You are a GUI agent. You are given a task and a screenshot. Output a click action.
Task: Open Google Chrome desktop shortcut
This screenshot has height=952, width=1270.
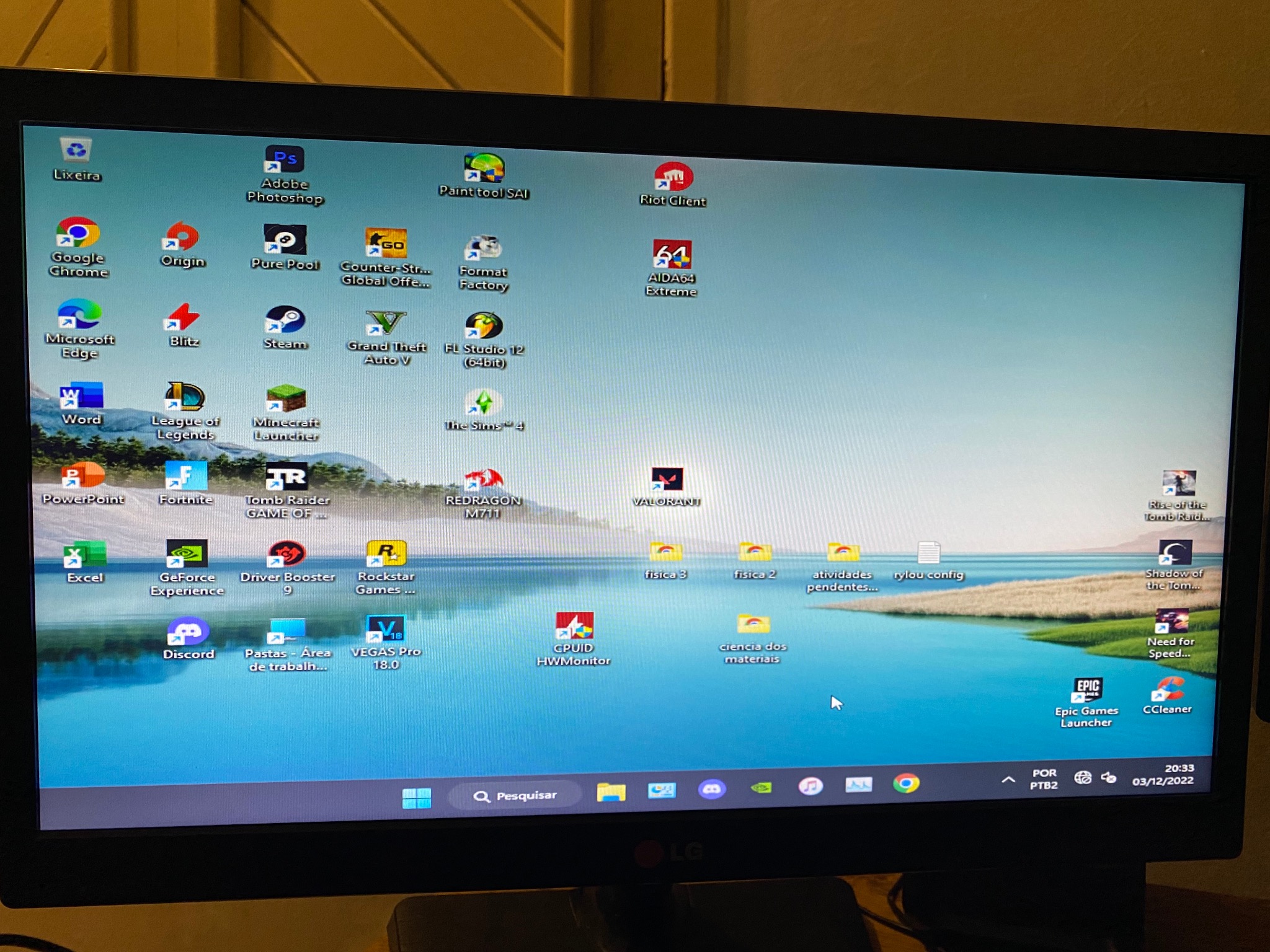pyautogui.click(x=78, y=246)
